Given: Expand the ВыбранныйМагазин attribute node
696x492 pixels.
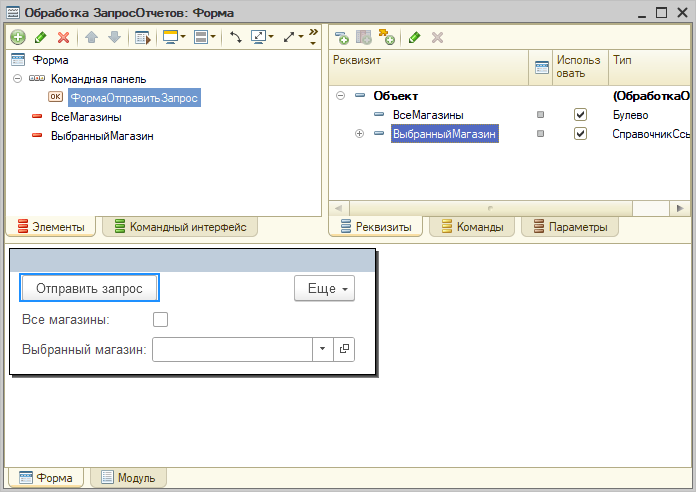Looking at the screenshot, I should [x=359, y=134].
